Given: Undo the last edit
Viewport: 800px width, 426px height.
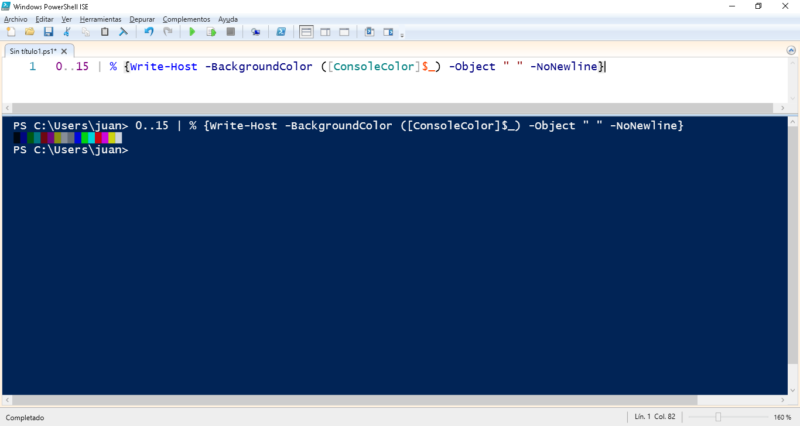Looking at the screenshot, I should coord(148,32).
